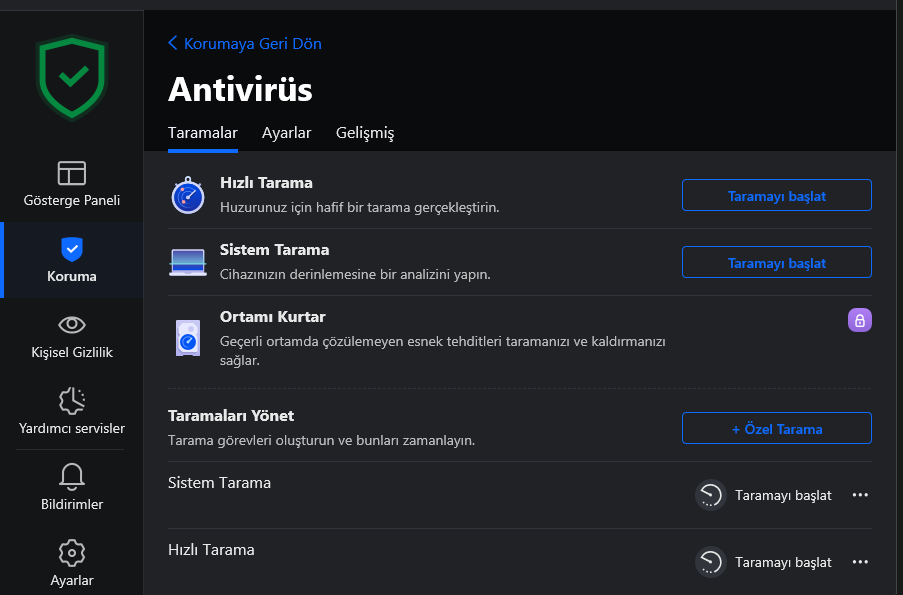Select the Koruma shield icon

[x=72, y=249]
